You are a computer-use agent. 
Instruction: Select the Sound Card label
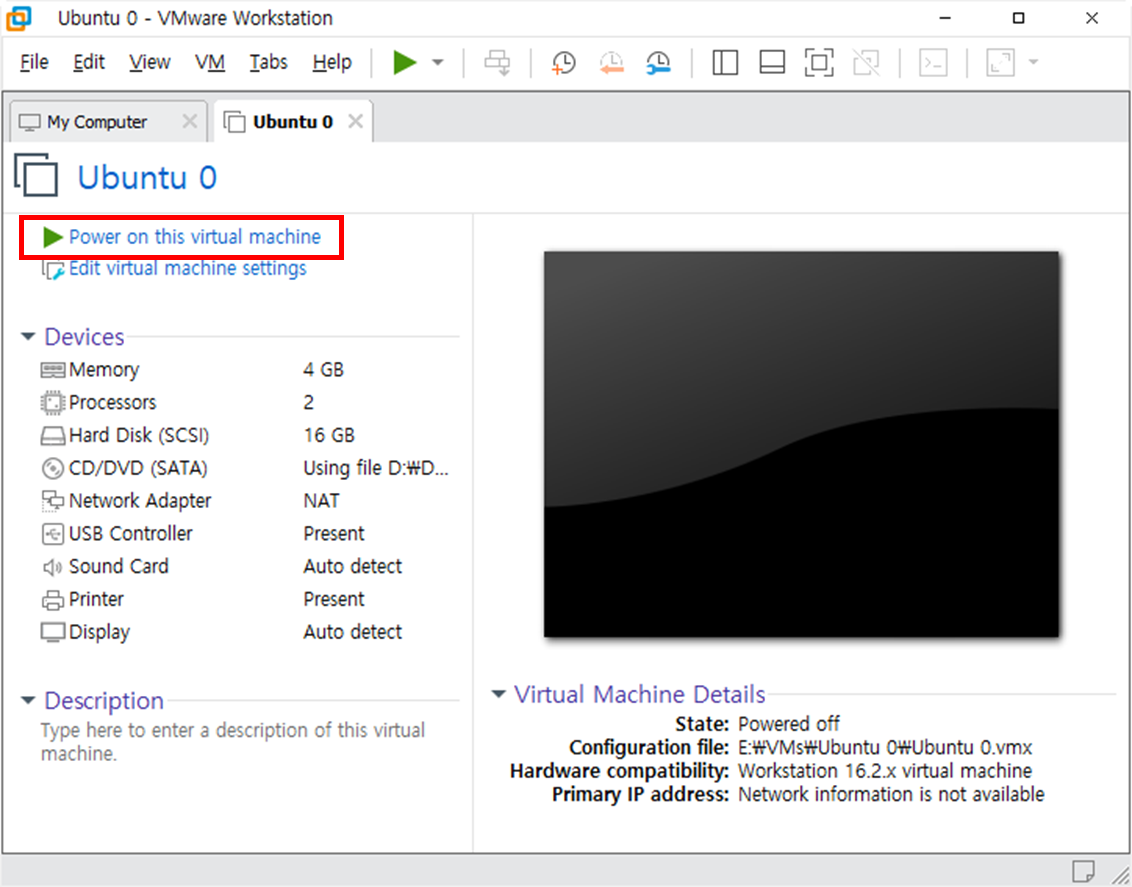118,566
